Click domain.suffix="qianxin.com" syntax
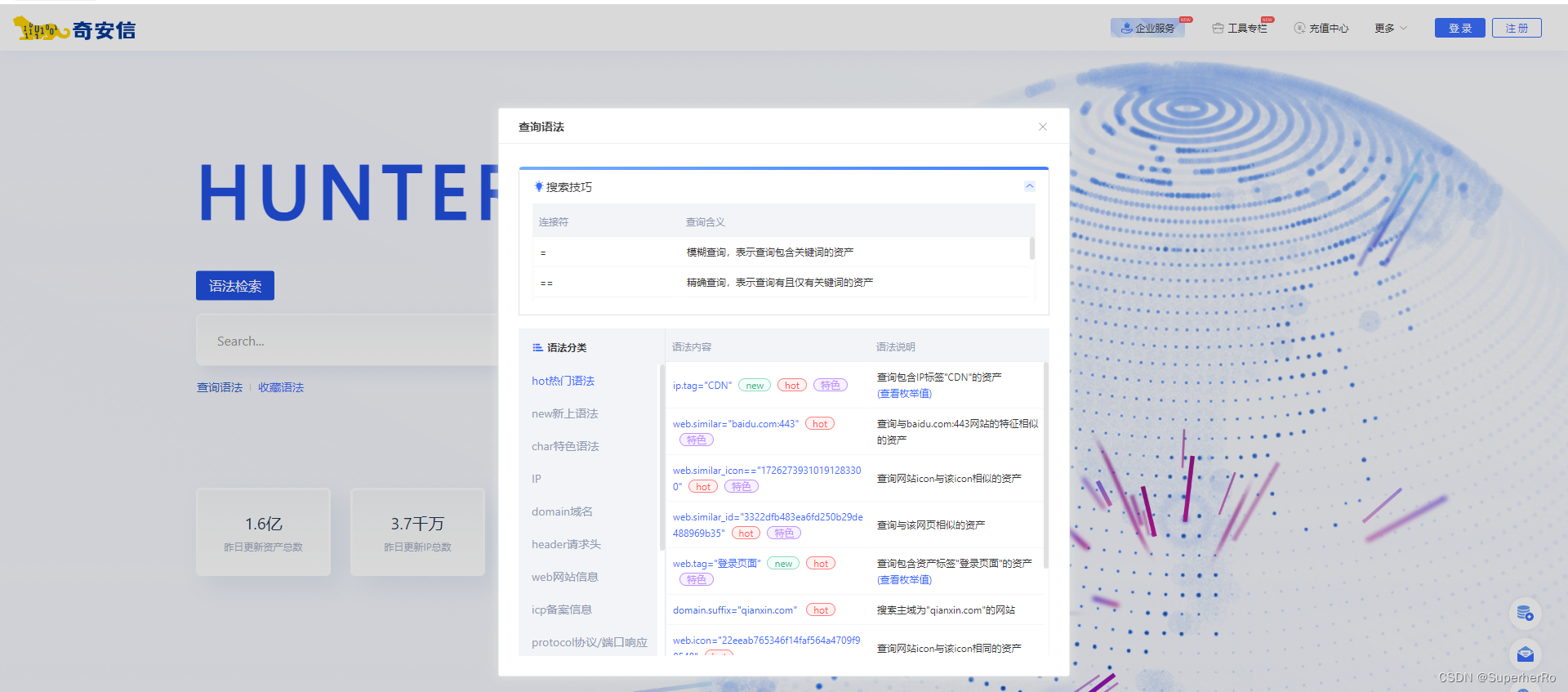The image size is (1568, 692). pos(734,610)
